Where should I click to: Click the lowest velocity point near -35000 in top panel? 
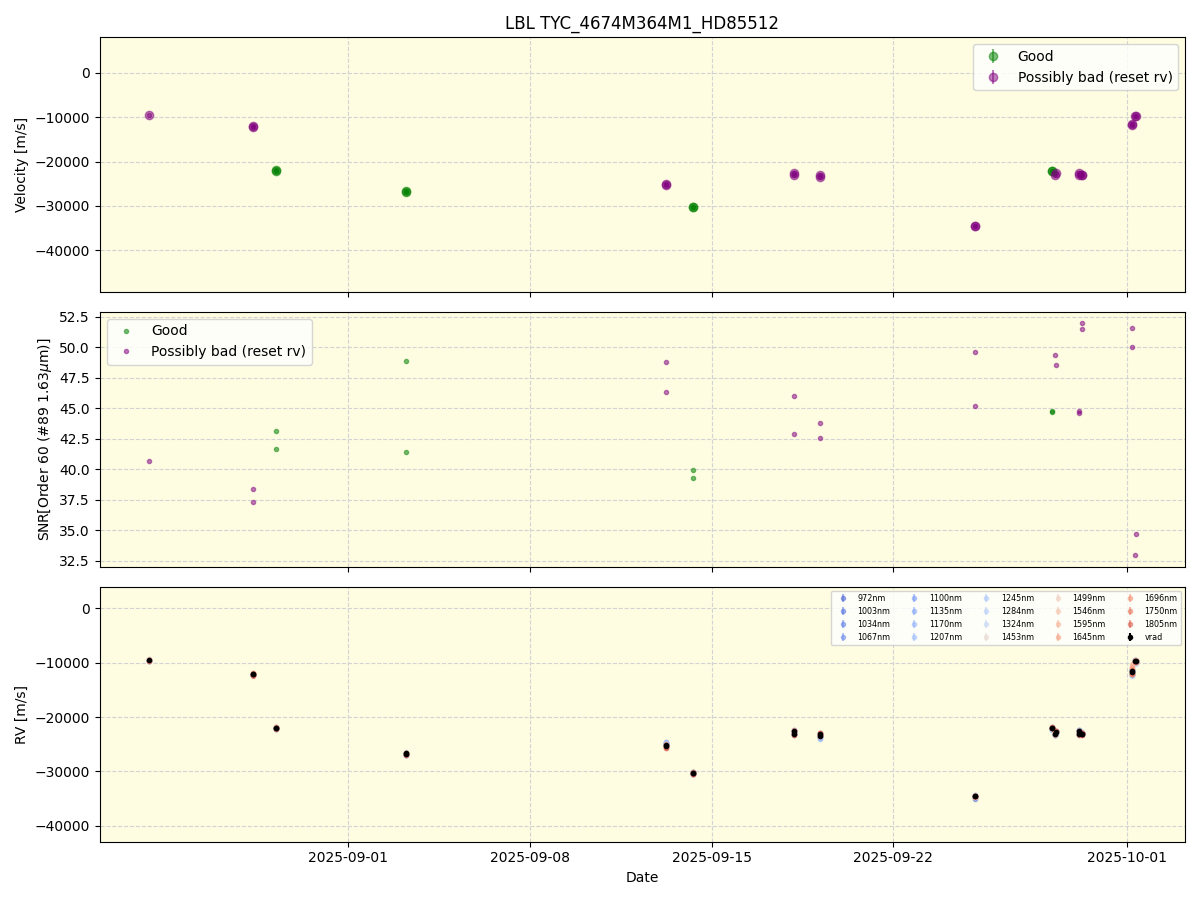[x=975, y=226]
